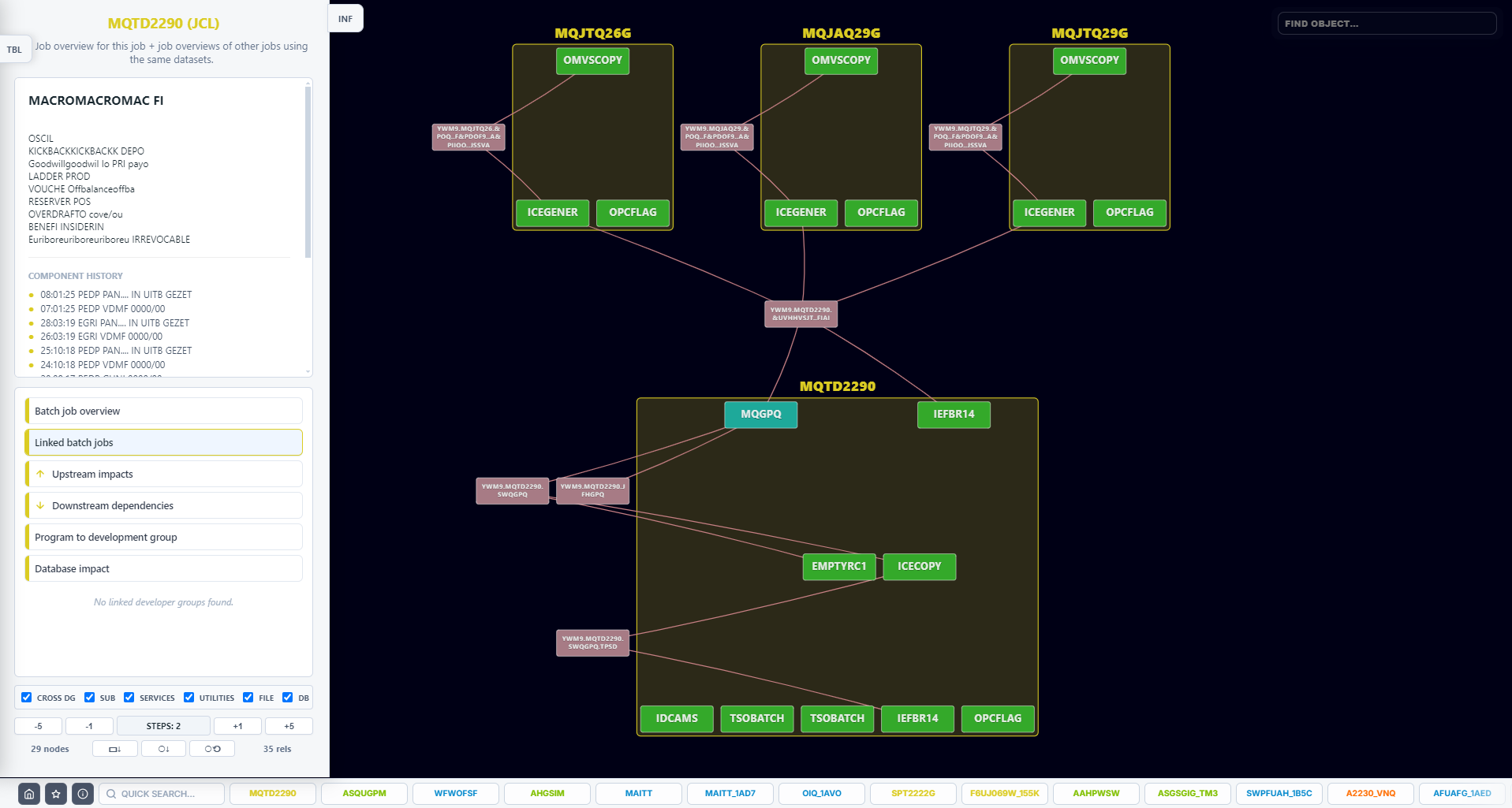Click the circle-arrow layout icon button
Image resolution: width=1512 pixels, height=808 pixels.
[164, 749]
